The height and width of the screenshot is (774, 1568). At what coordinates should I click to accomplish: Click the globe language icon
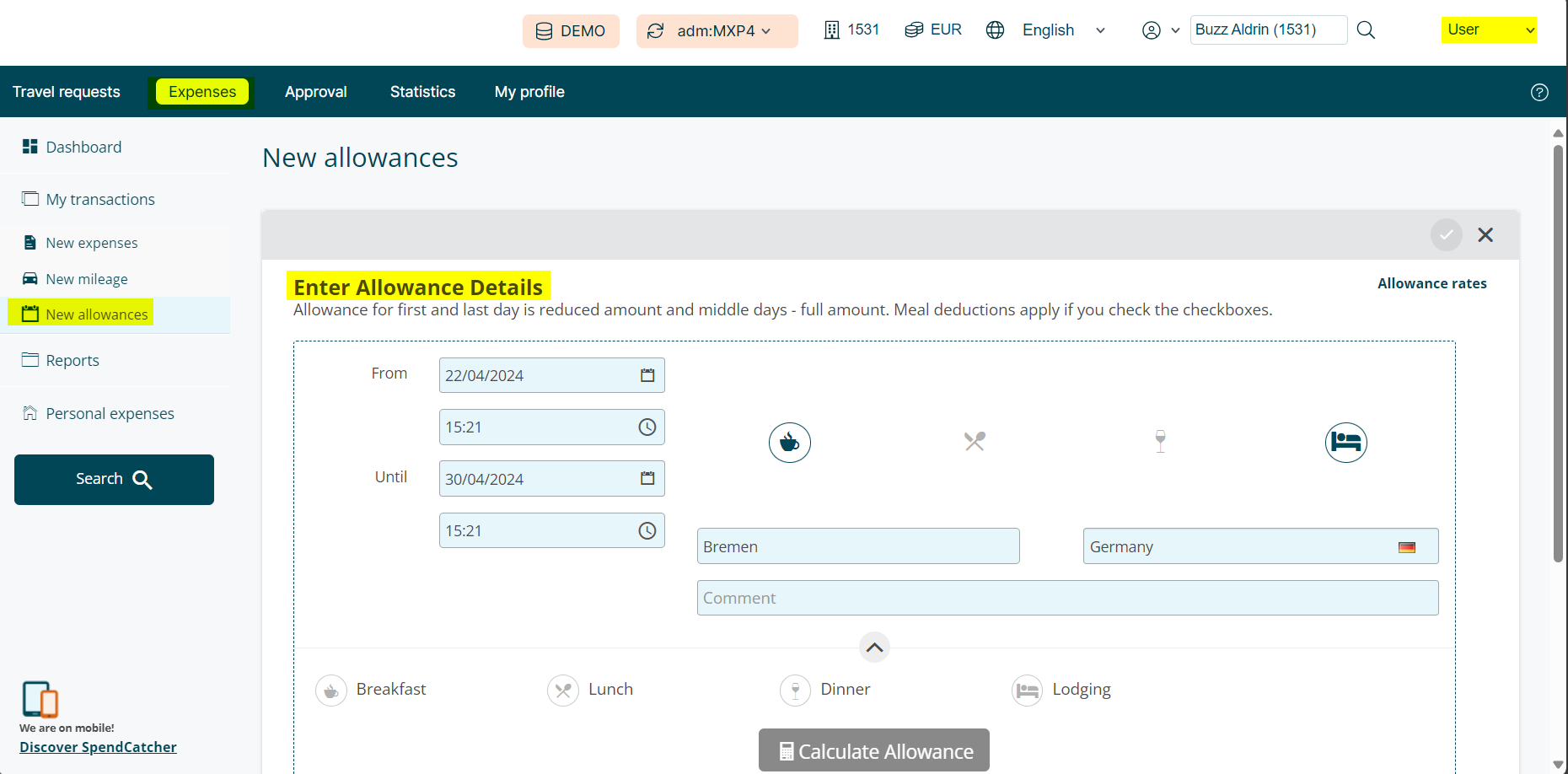coord(995,30)
